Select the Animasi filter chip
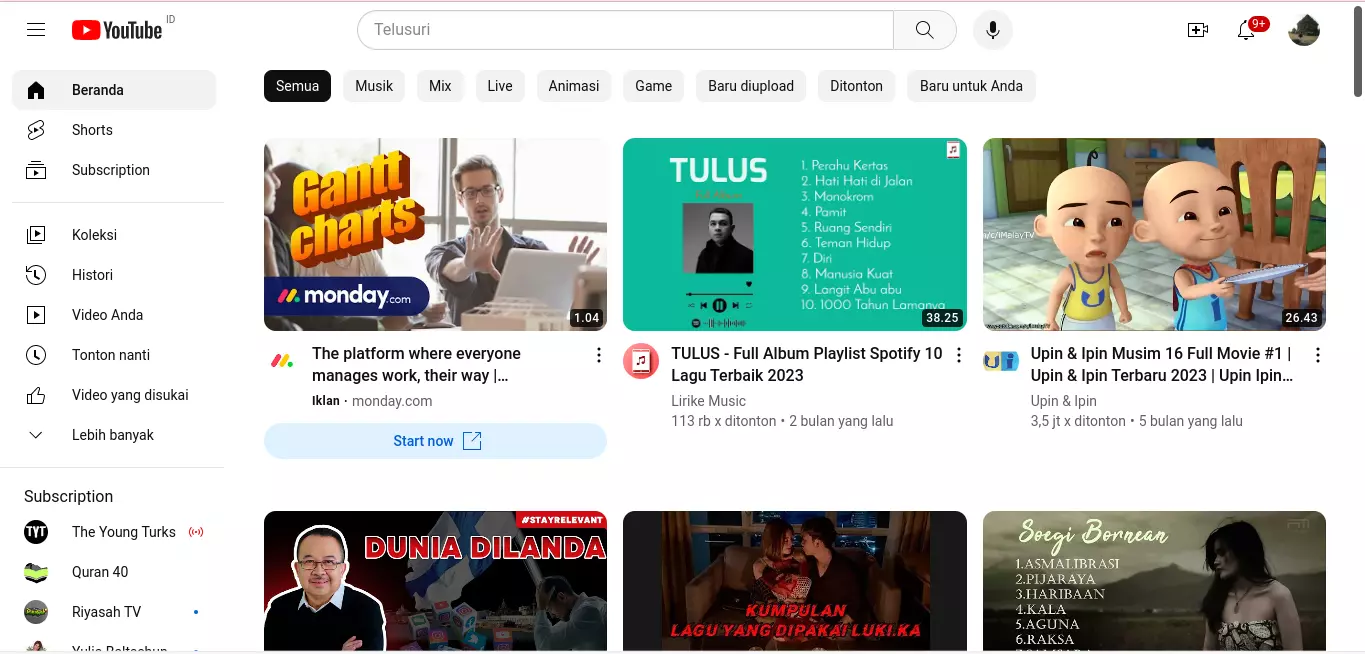The height and width of the screenshot is (654, 1365). [574, 86]
